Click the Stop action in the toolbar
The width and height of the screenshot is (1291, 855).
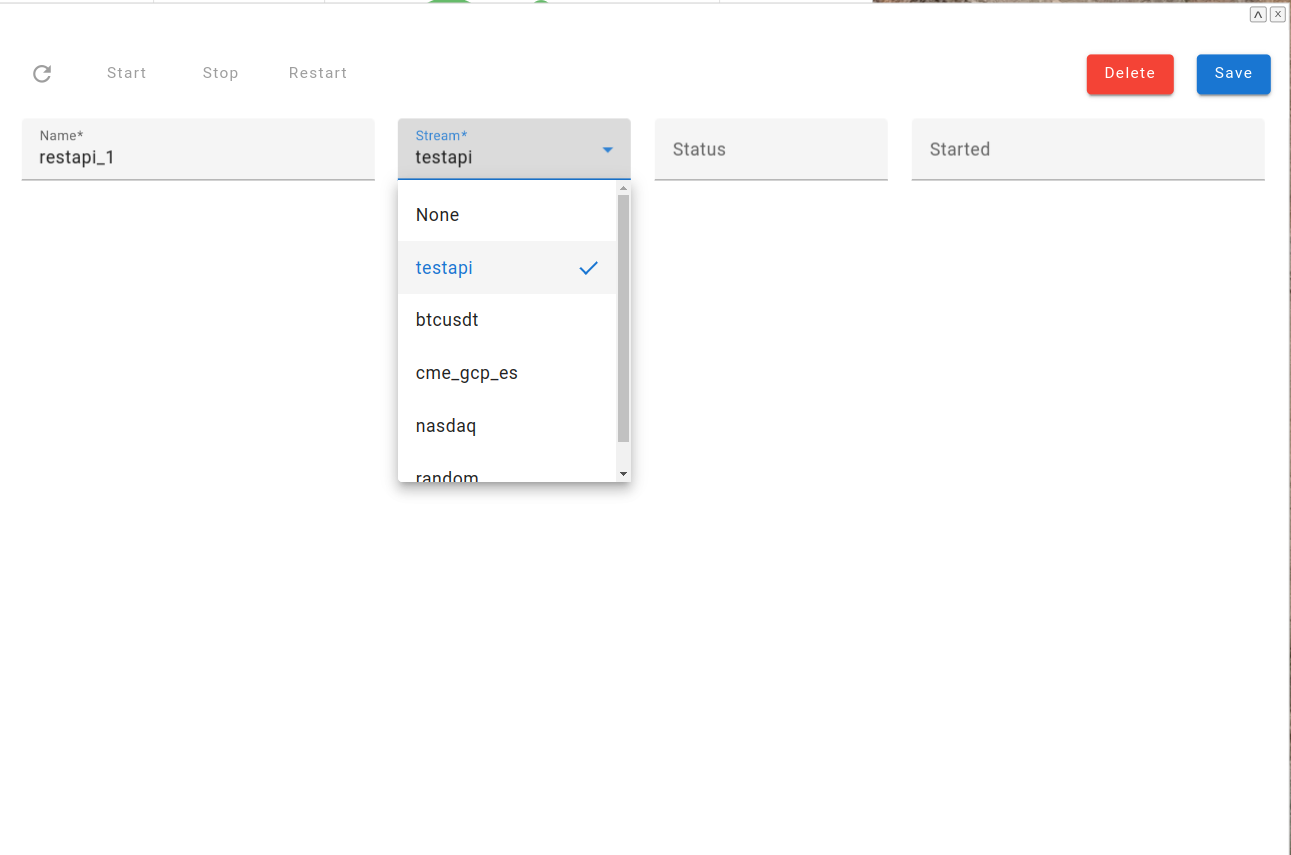coord(220,72)
